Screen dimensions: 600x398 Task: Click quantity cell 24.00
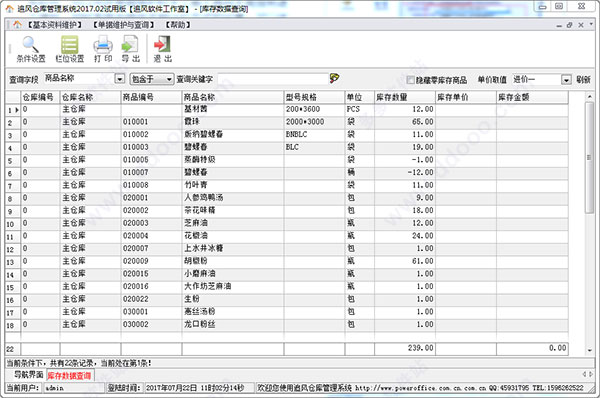click(422, 235)
